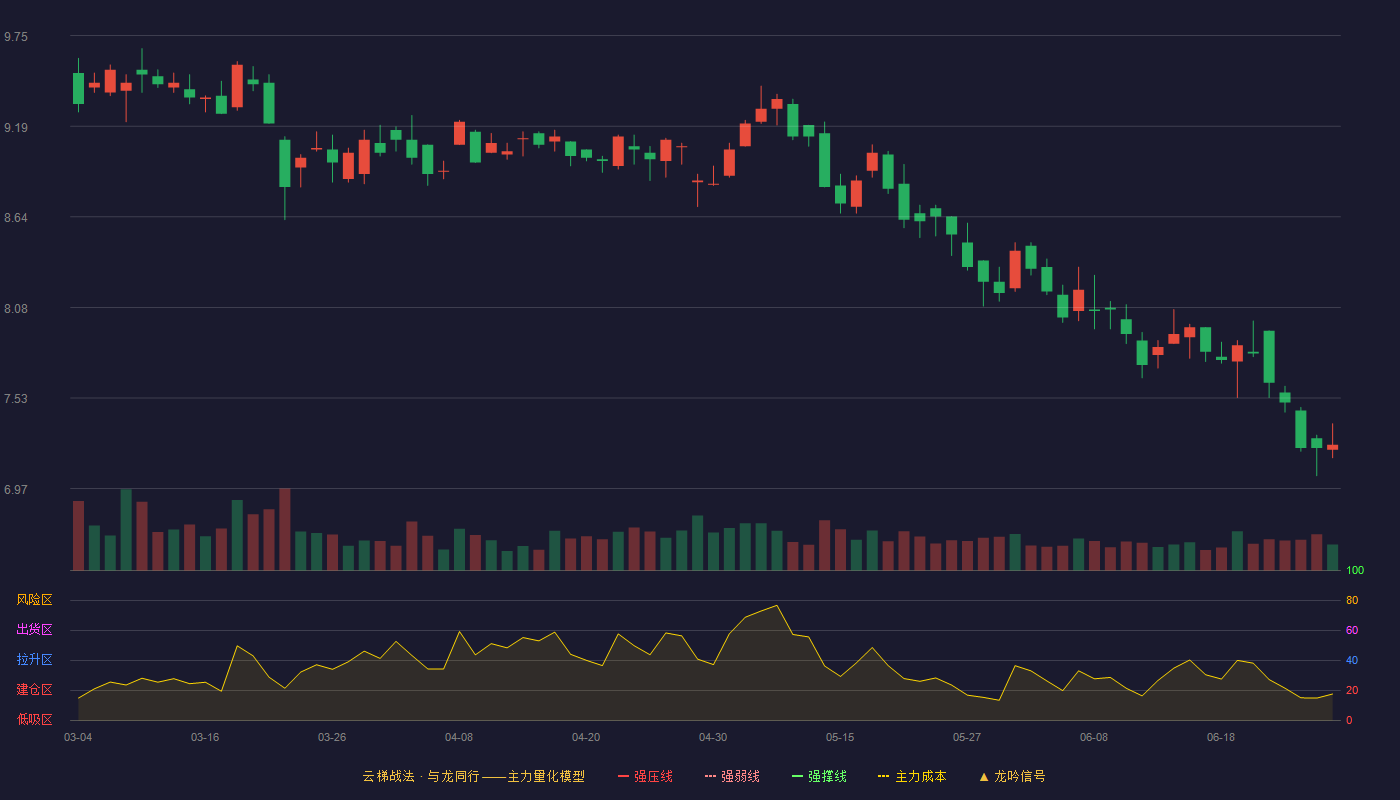
Task: Click the 05-27 date label
Action: (x=967, y=737)
